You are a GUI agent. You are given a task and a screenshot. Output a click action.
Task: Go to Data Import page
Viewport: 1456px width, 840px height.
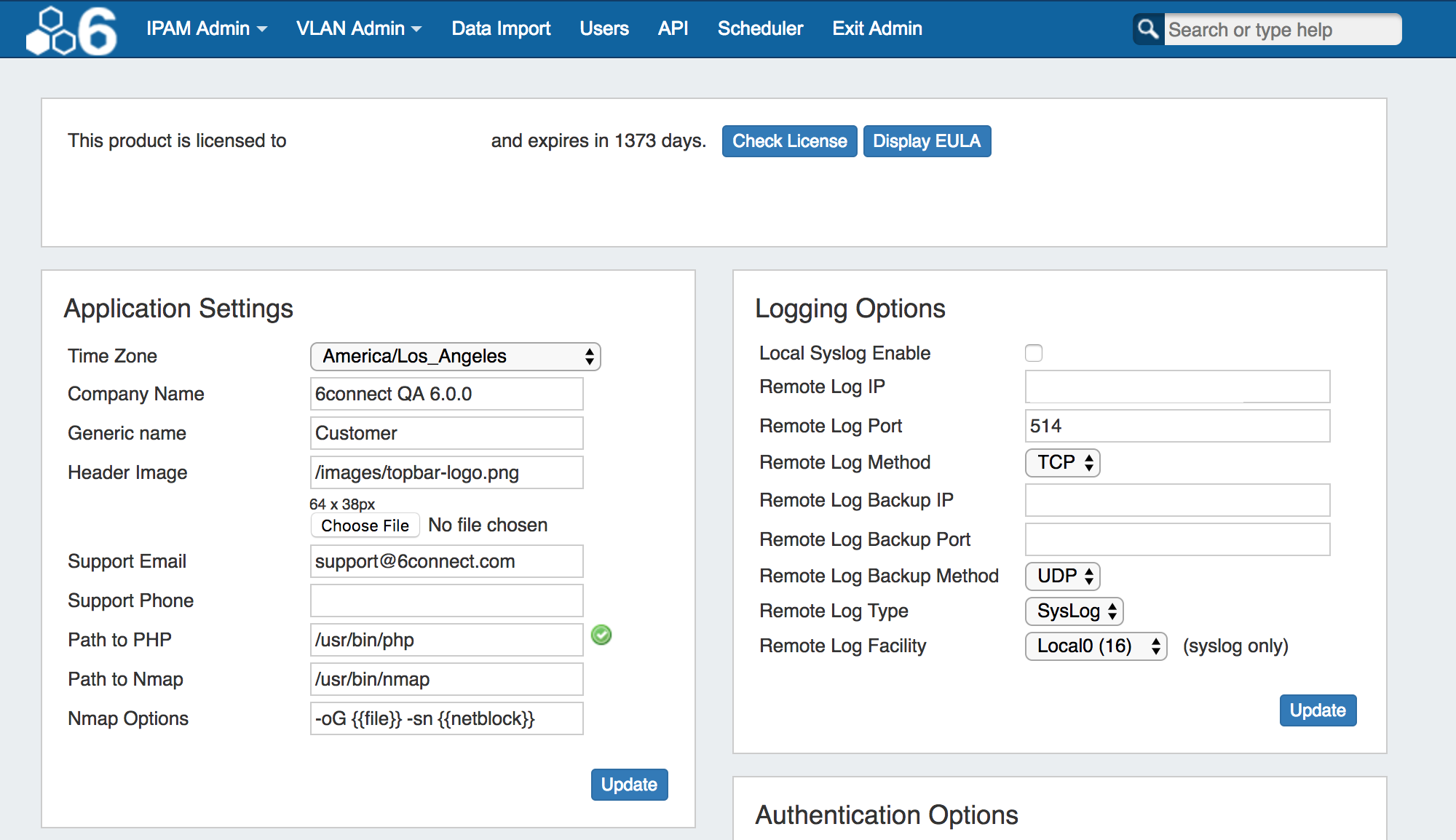[x=501, y=28]
